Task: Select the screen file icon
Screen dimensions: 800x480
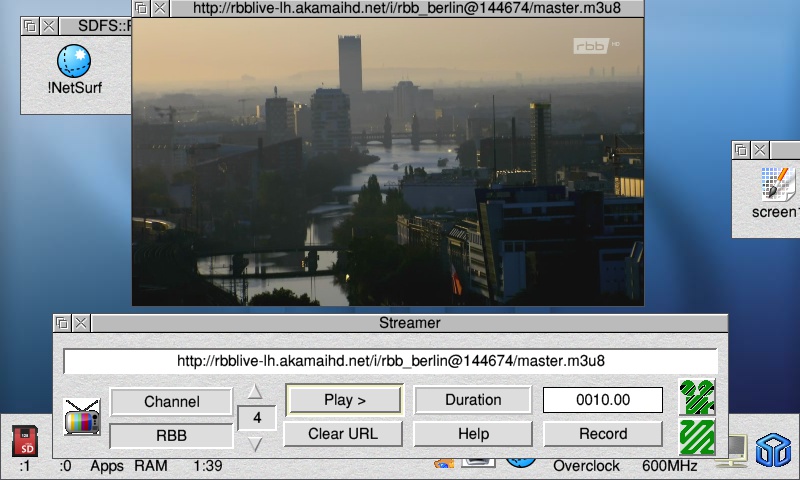Action: (776, 185)
